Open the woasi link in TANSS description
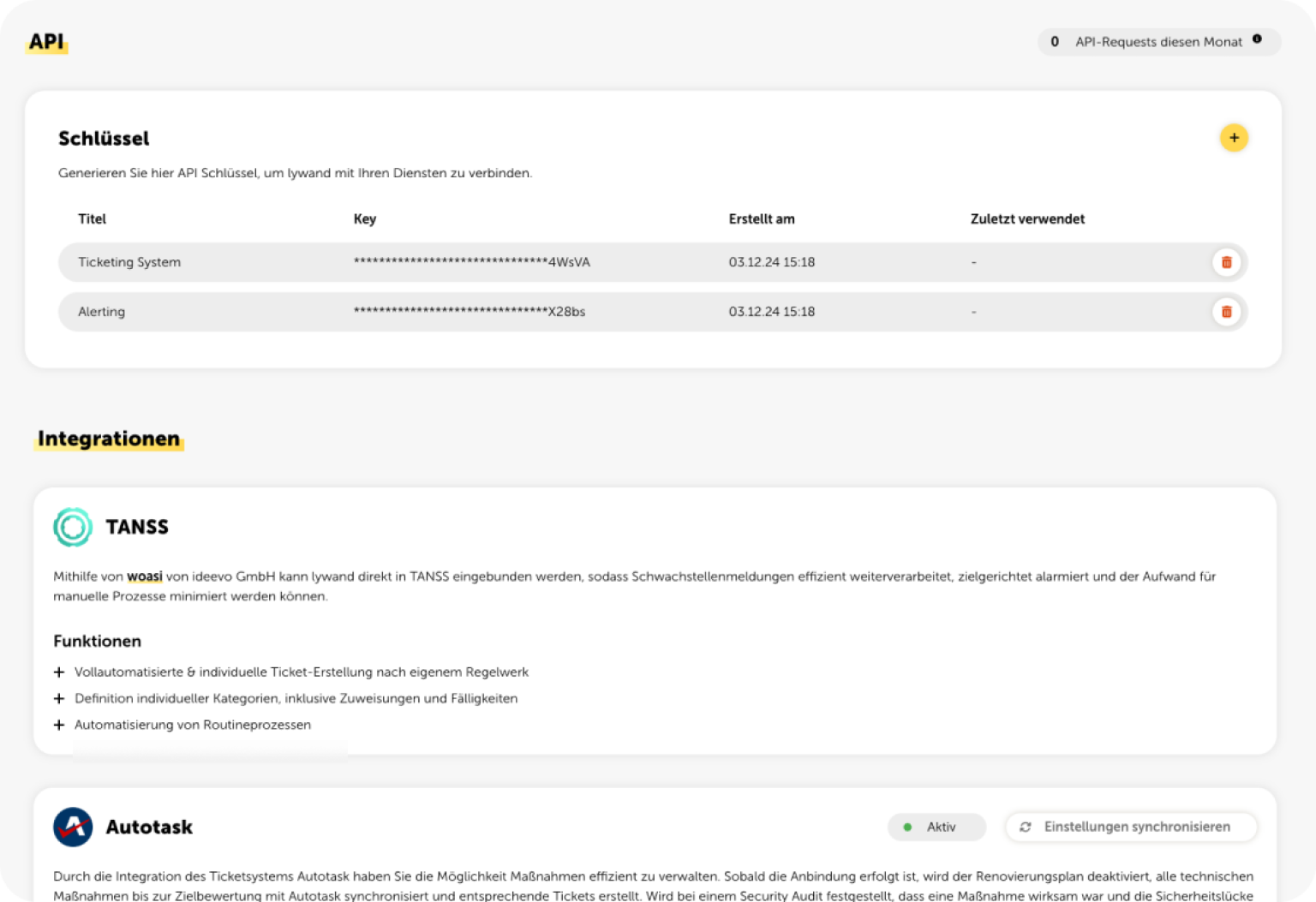 (145, 576)
